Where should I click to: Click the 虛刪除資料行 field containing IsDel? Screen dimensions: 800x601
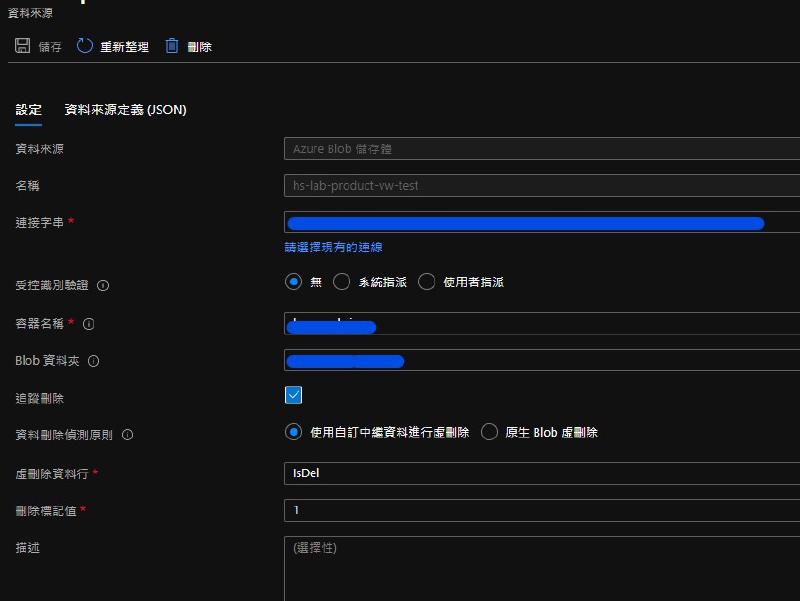[x=540, y=473]
